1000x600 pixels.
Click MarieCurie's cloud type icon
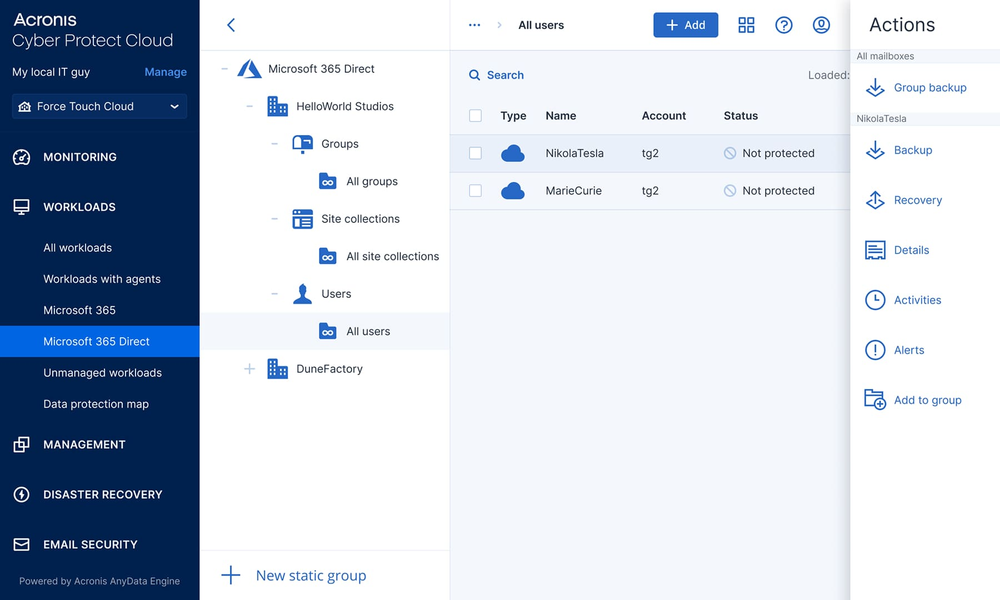click(x=513, y=191)
